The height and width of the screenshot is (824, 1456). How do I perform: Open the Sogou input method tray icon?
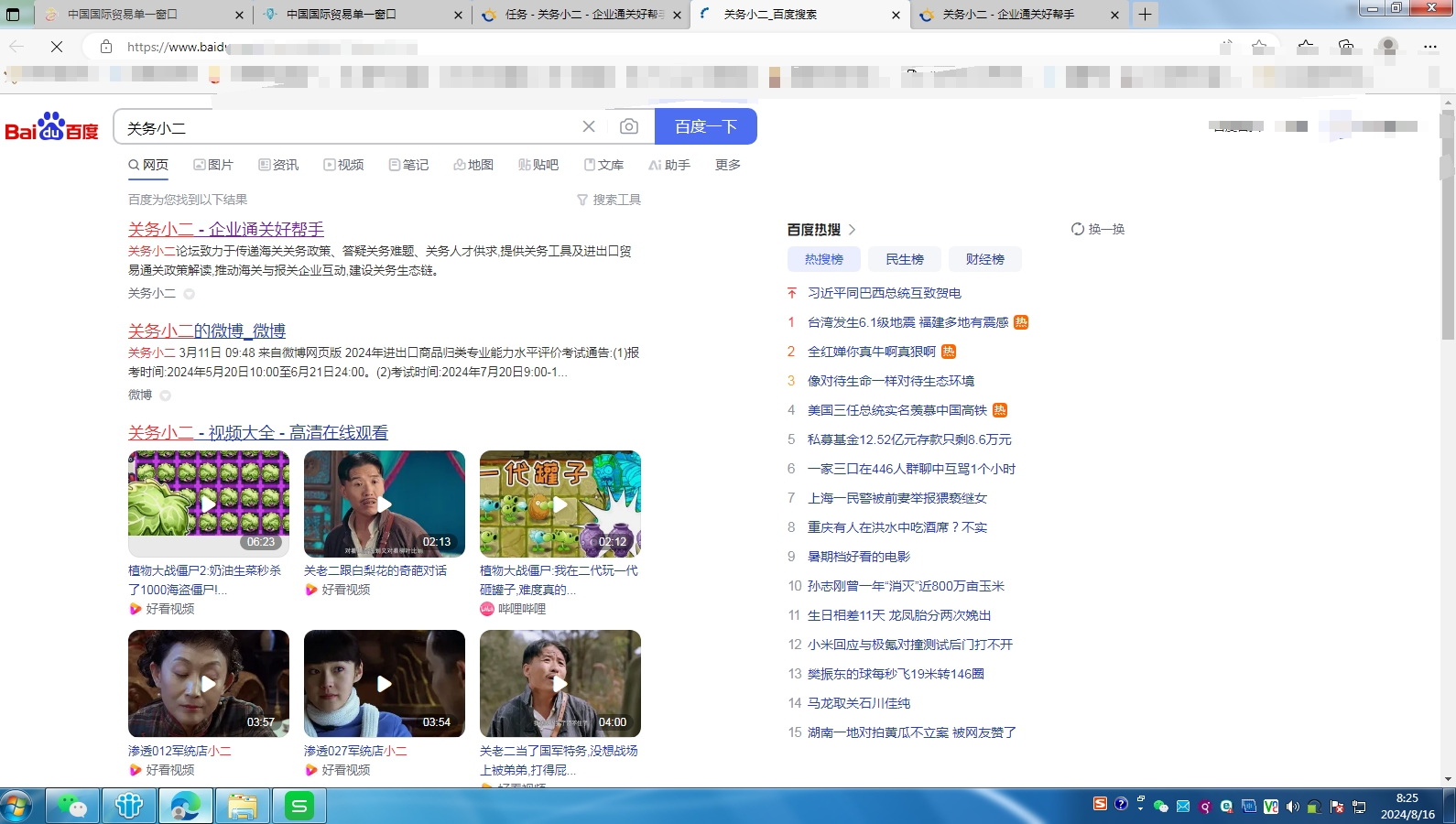[1101, 804]
